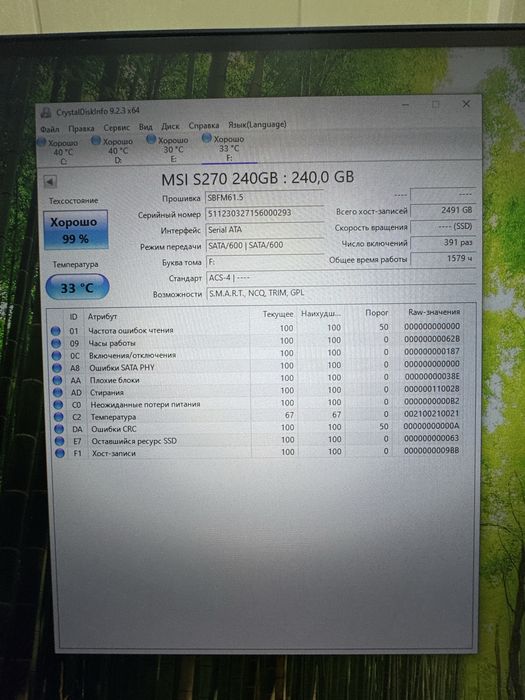525x700 pixels.
Task: Click the Наихудш... column header
Action: (321, 314)
